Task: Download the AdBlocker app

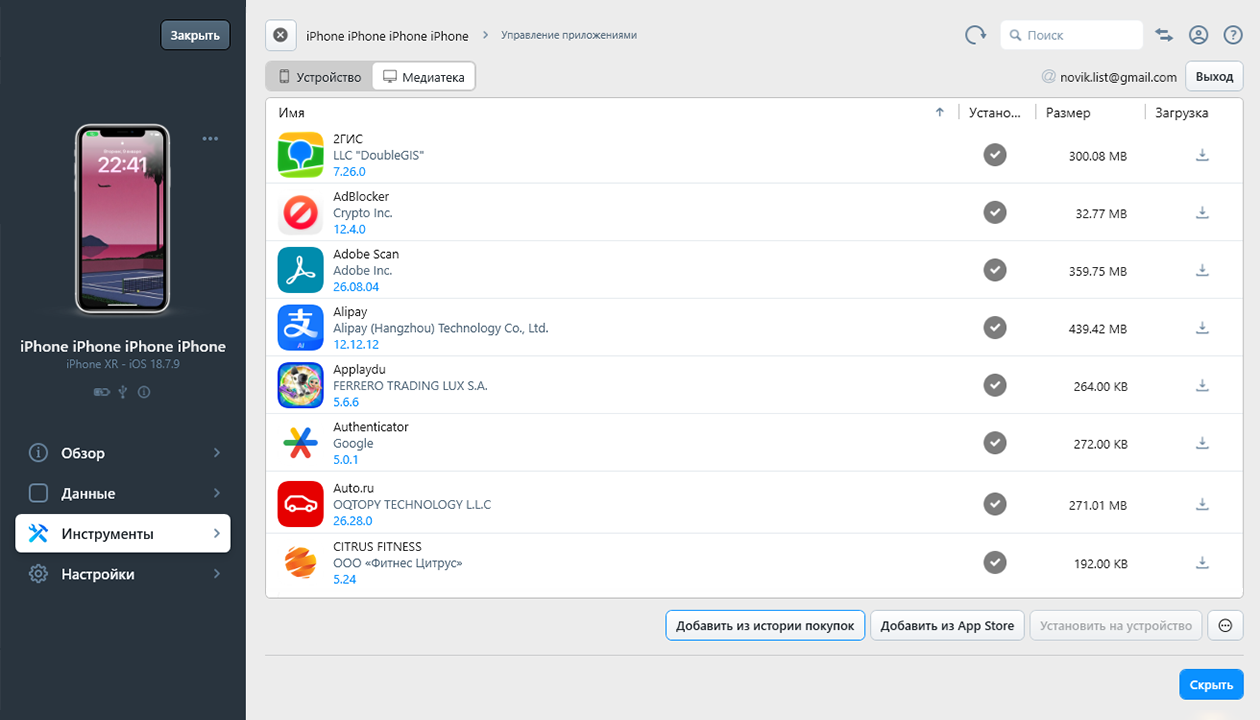Action: tap(1202, 213)
